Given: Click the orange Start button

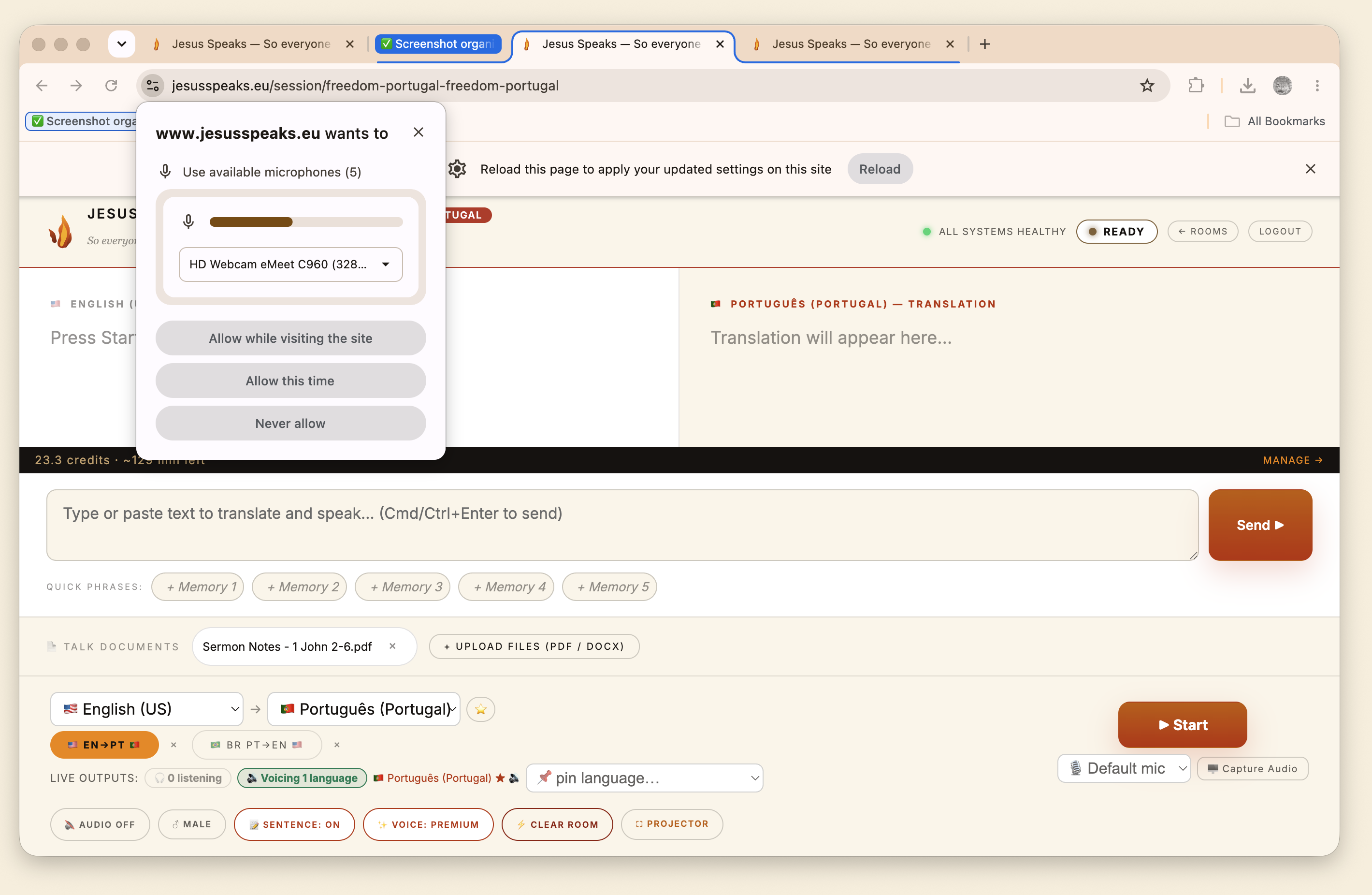Looking at the screenshot, I should pyautogui.click(x=1183, y=725).
